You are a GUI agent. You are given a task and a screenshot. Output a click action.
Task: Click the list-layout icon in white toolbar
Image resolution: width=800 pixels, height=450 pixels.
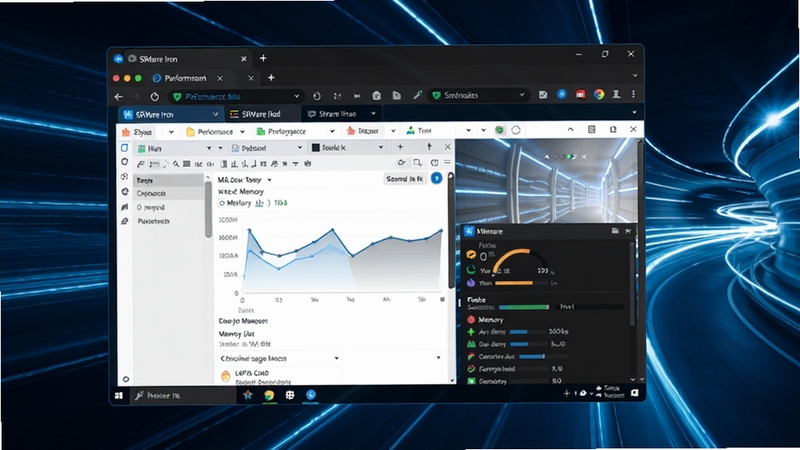coord(592,130)
